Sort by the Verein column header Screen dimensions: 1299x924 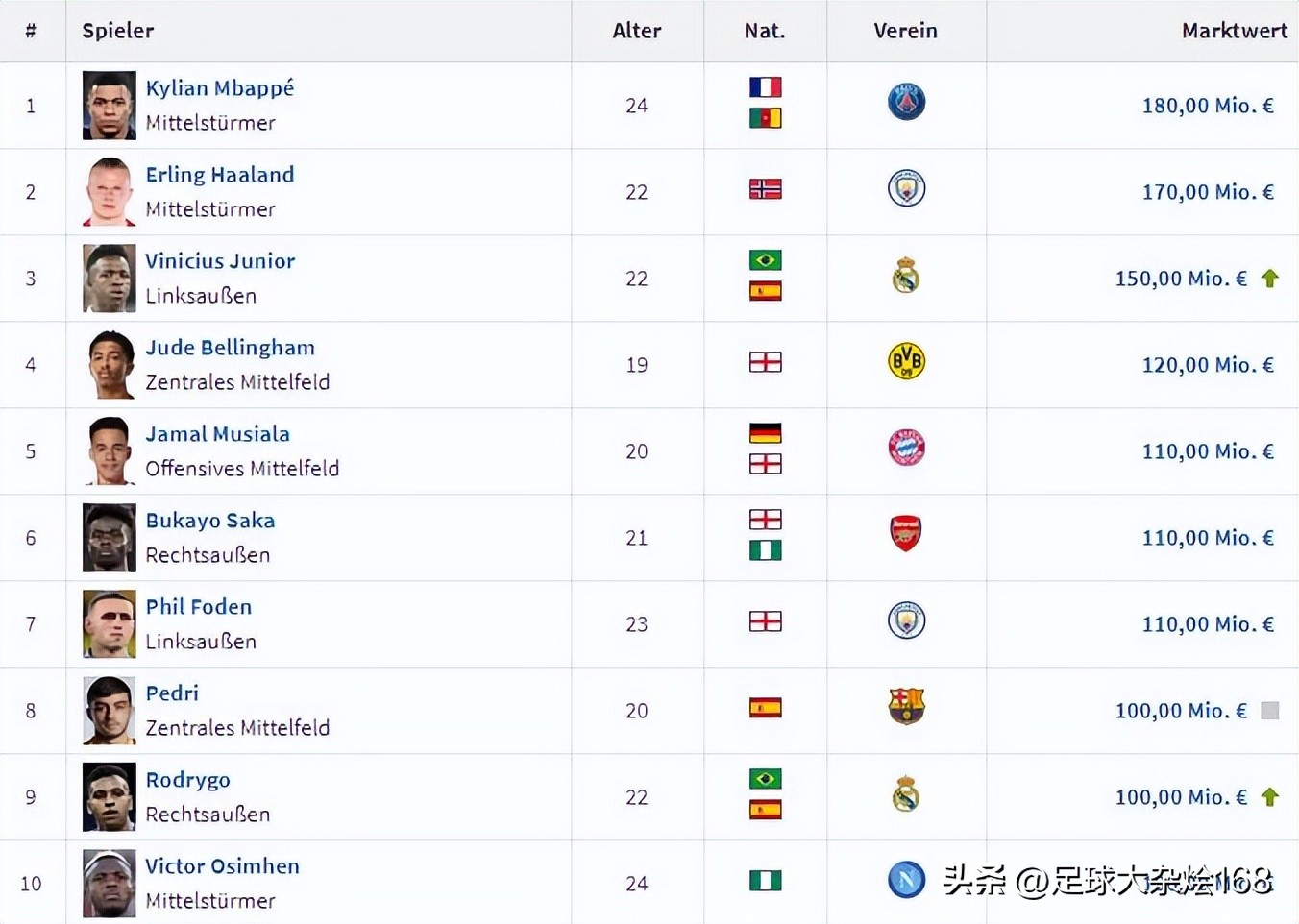(x=905, y=31)
